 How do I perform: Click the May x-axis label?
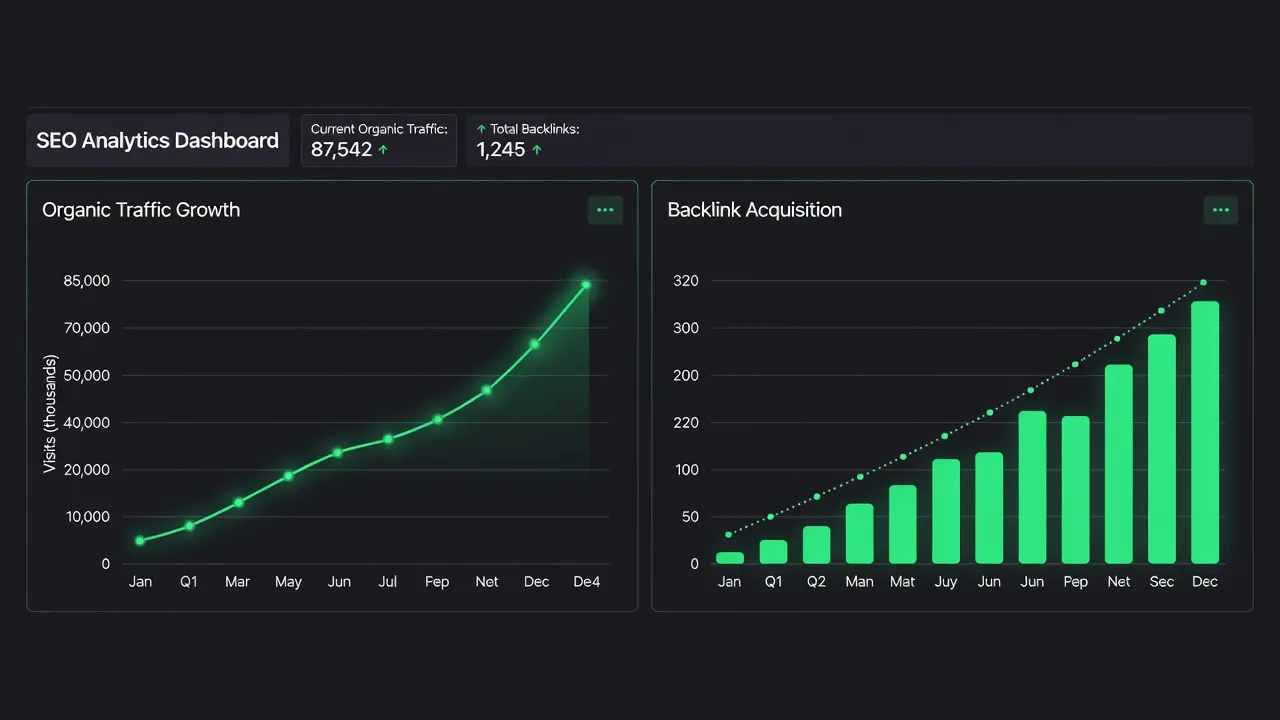(288, 582)
